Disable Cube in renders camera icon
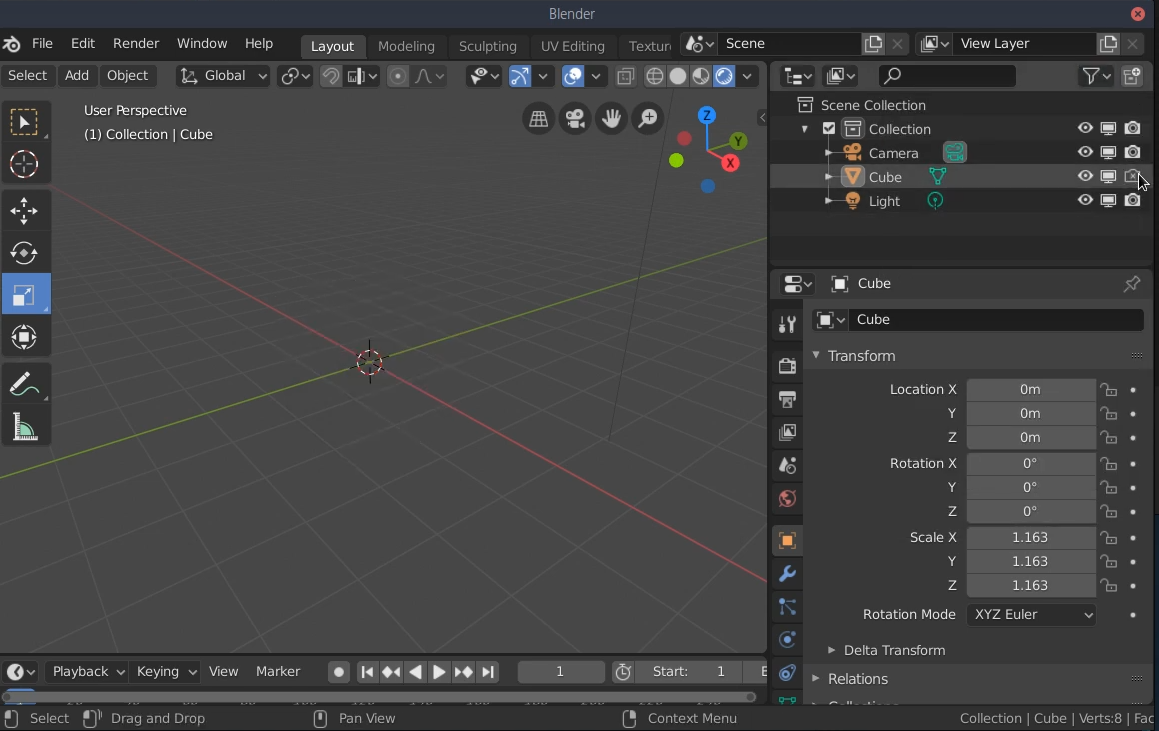The height and width of the screenshot is (731, 1159). coord(1132,177)
